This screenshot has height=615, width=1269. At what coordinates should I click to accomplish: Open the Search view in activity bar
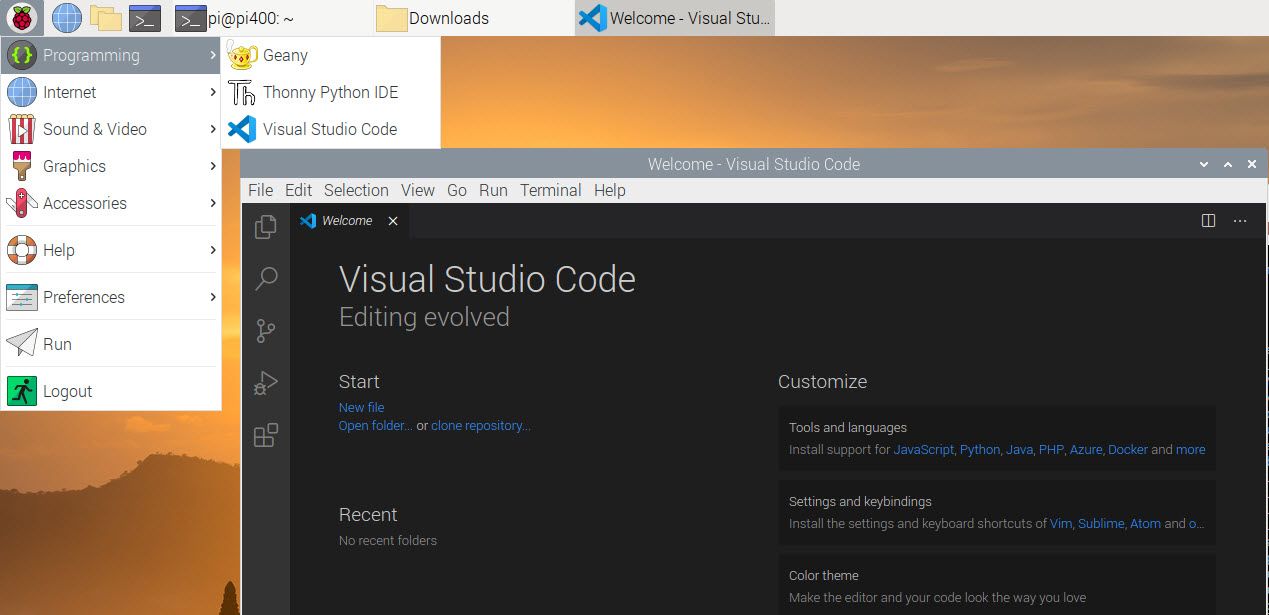[266, 279]
